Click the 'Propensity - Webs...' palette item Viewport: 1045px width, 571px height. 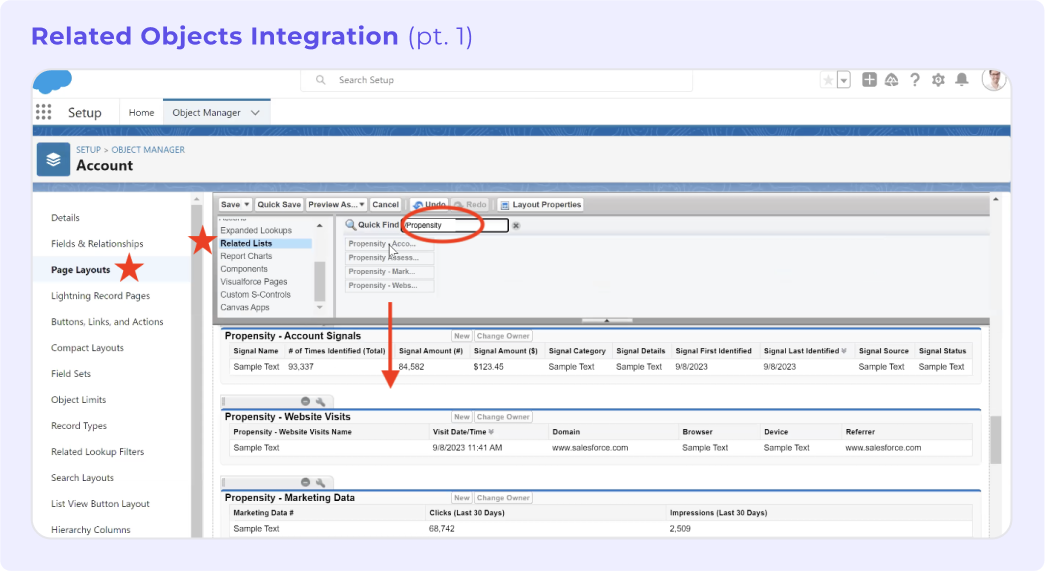(390, 286)
